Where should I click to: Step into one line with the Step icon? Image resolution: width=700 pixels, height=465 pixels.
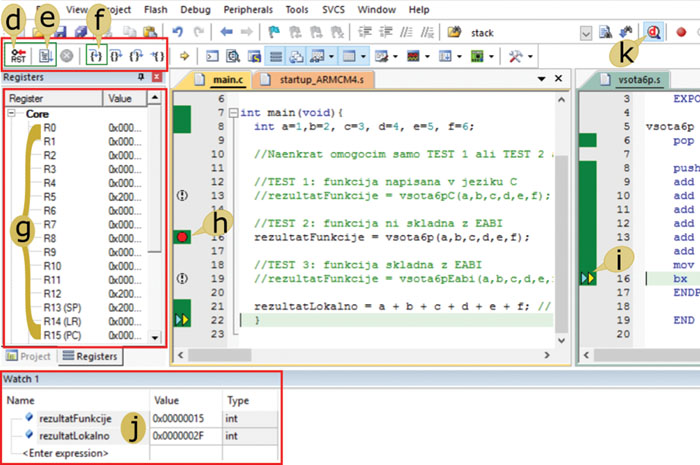click(x=96, y=56)
